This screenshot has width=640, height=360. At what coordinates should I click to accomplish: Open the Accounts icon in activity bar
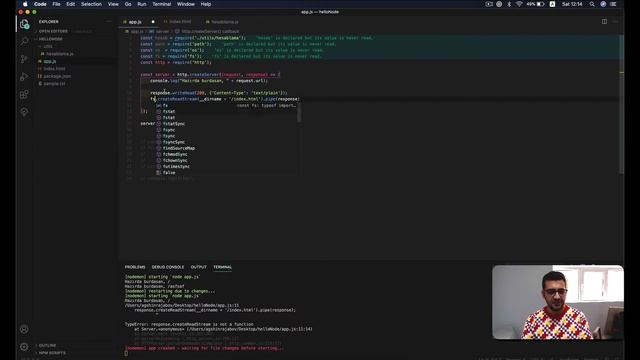tap(24, 329)
